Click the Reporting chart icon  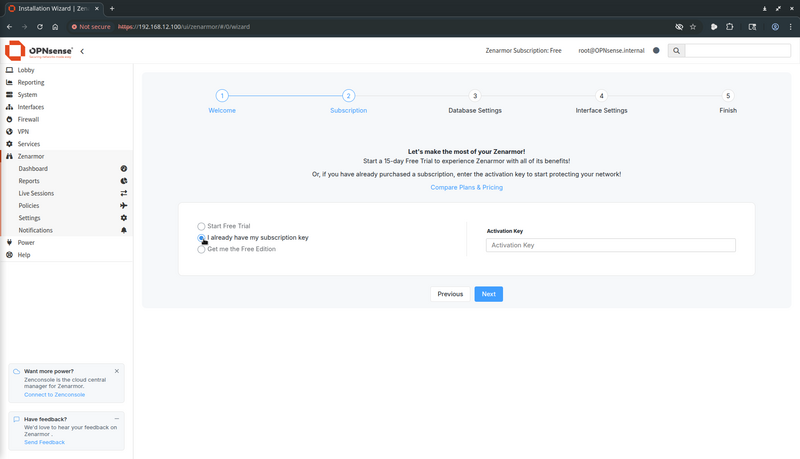pos(9,82)
